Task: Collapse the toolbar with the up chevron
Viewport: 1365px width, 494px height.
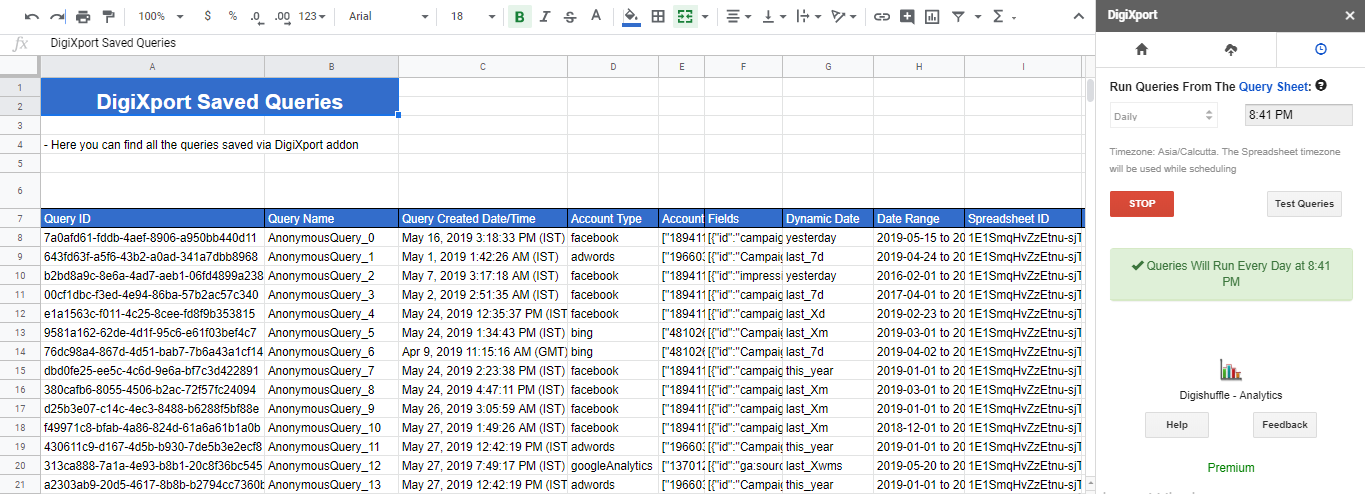Action: [x=1079, y=17]
